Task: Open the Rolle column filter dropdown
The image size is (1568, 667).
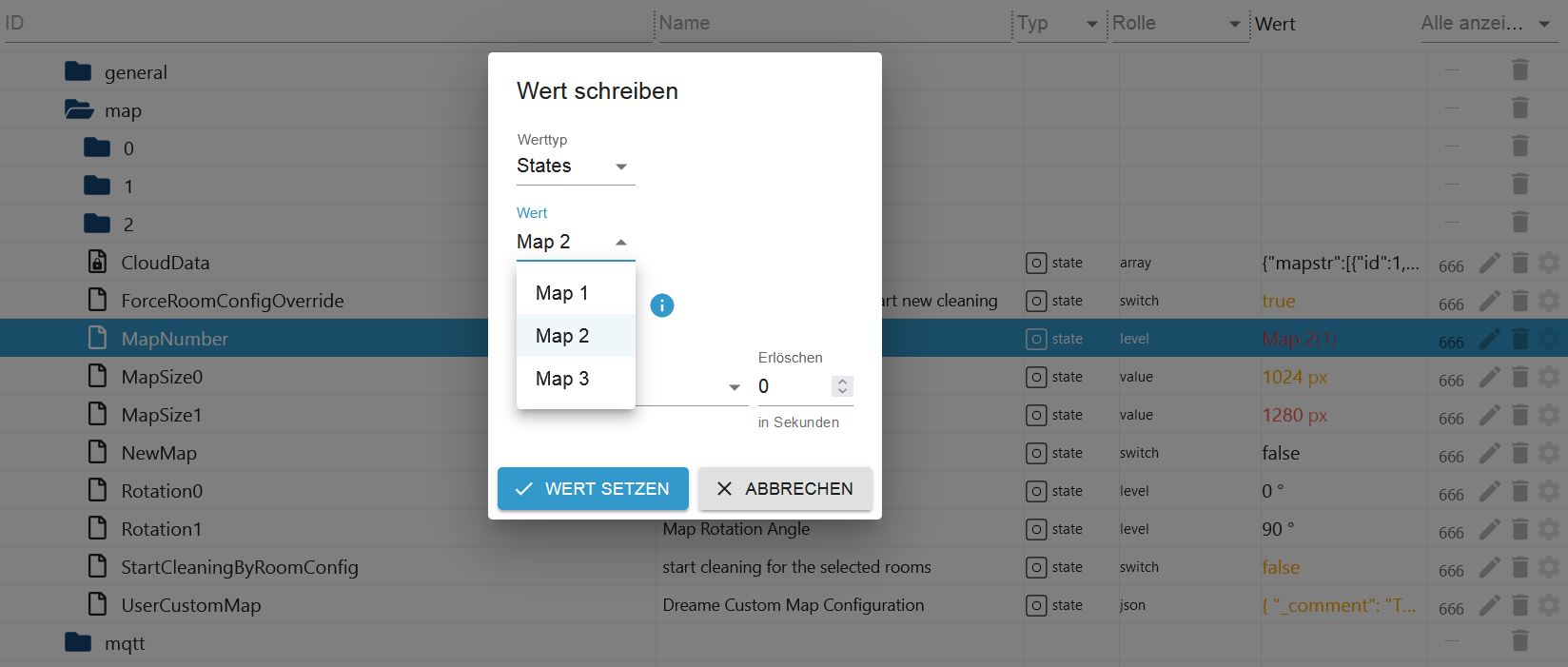Action: (x=1234, y=24)
